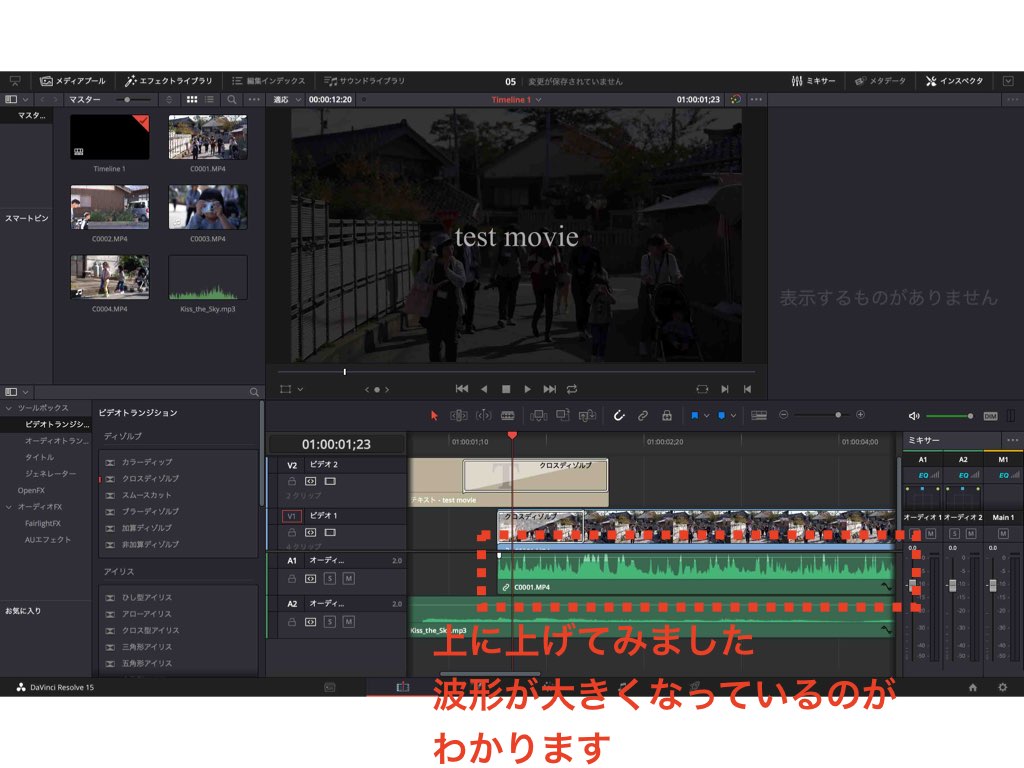Image resolution: width=1024 pixels, height=768 pixels.
Task: Mute monitoring with the speaker icon
Action: click(x=914, y=416)
